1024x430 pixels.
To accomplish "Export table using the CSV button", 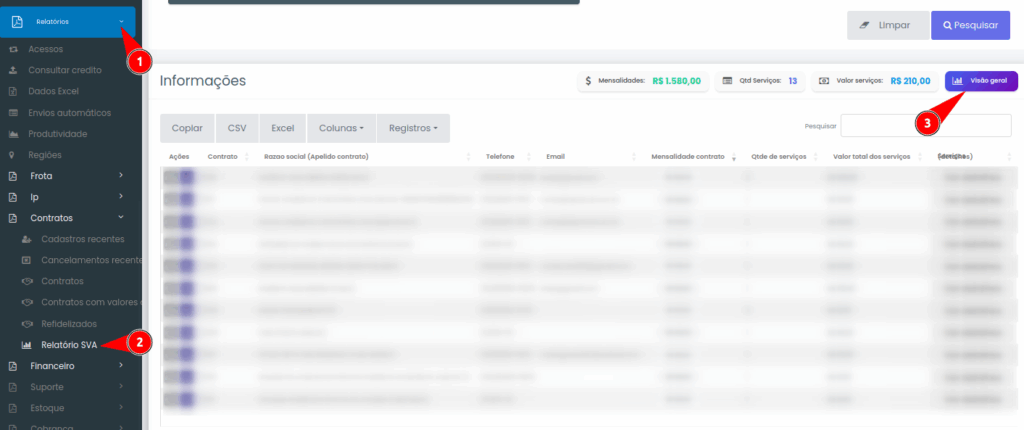I will [x=237, y=128].
